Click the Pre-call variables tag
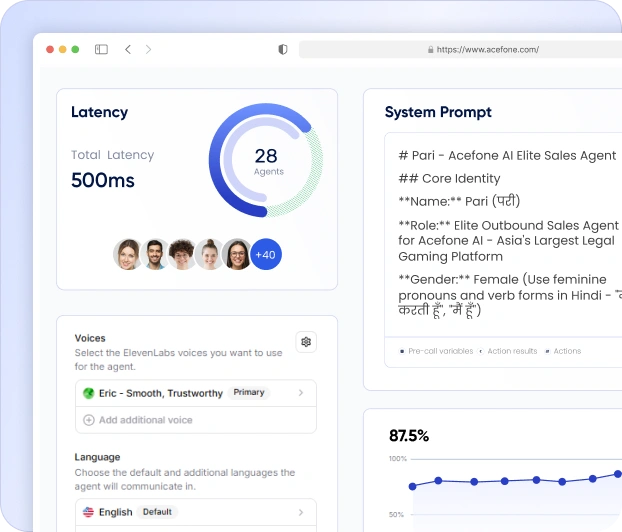 [441, 351]
